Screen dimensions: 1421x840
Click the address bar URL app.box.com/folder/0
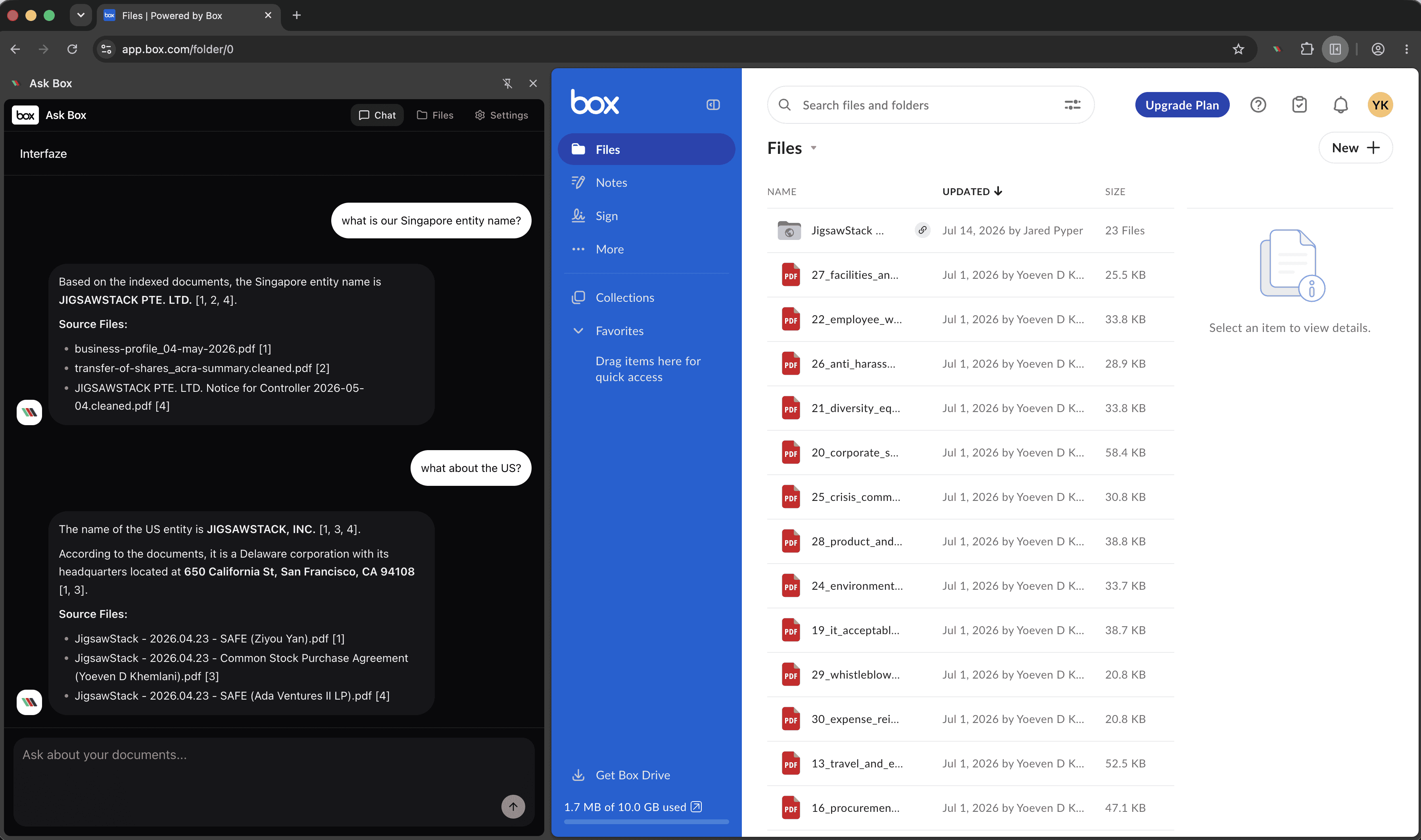[x=178, y=49]
